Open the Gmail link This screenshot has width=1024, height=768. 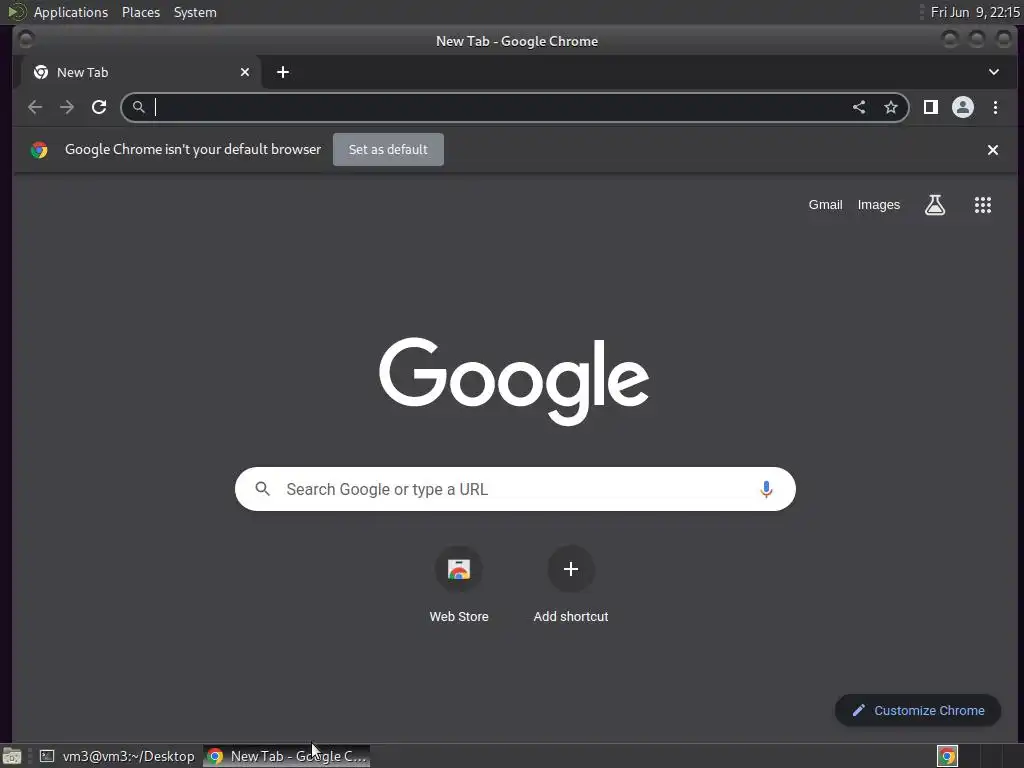click(x=825, y=204)
